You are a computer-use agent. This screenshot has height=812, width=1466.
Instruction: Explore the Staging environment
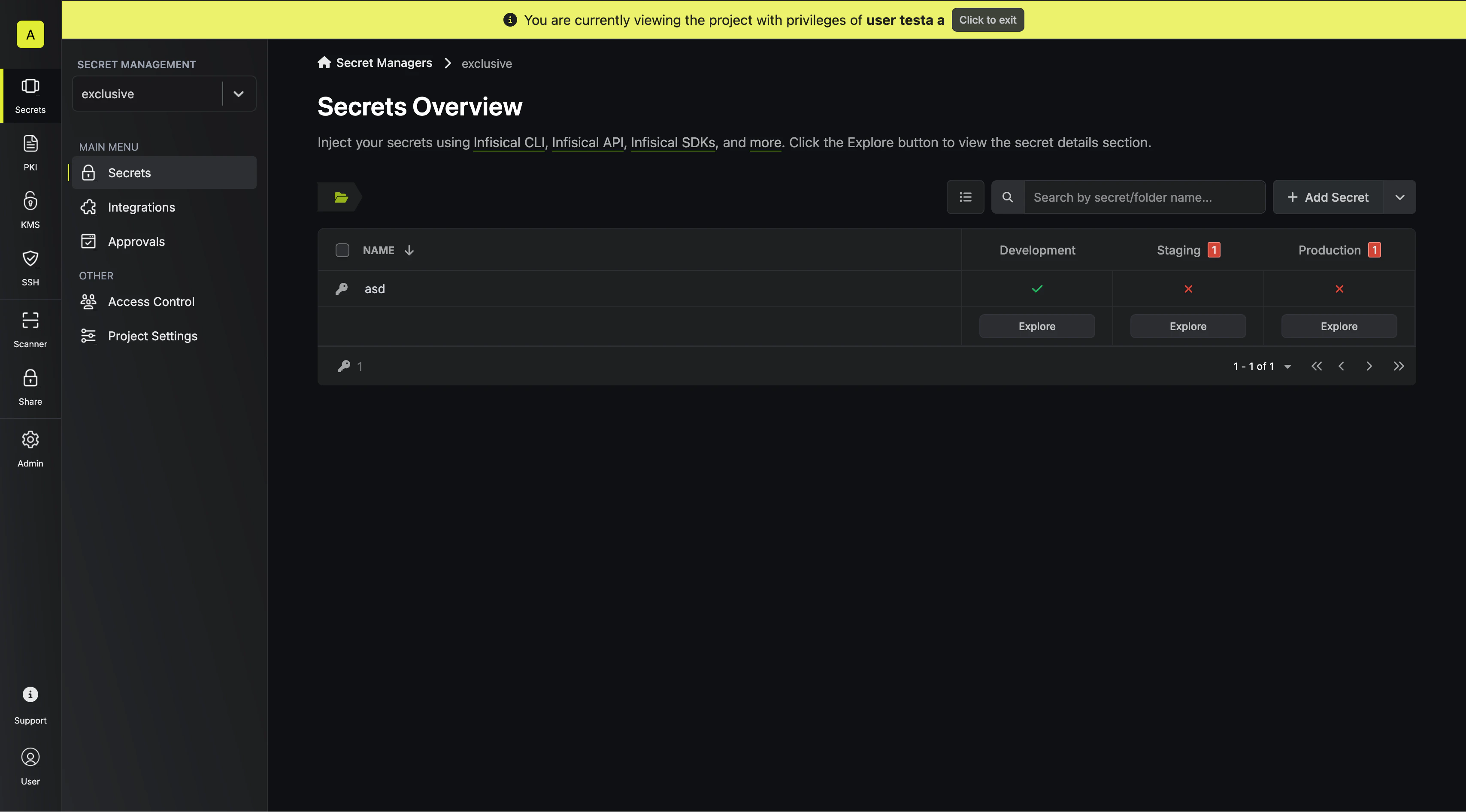point(1188,327)
